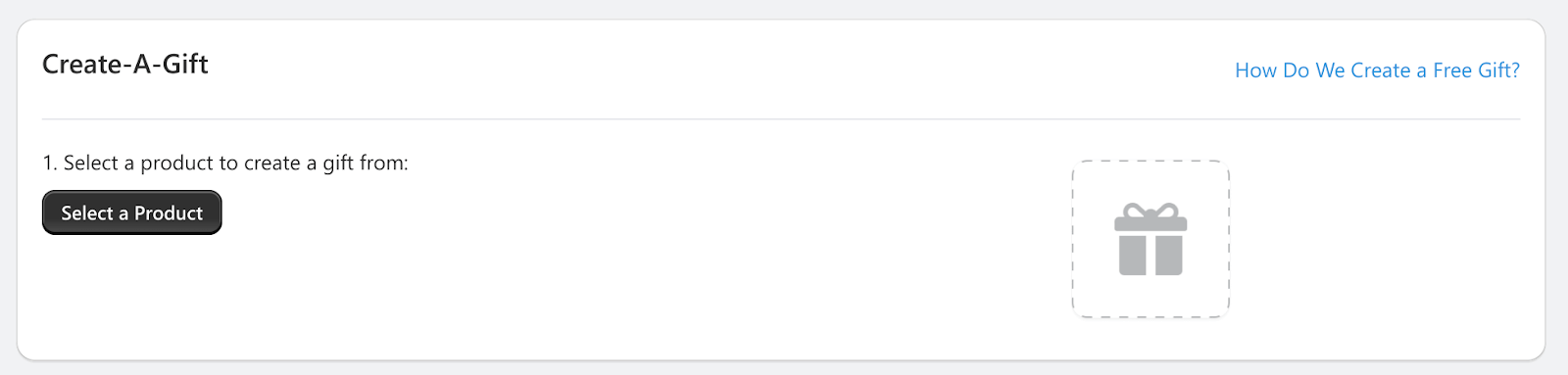Start product selection for the gift

pos(132,212)
